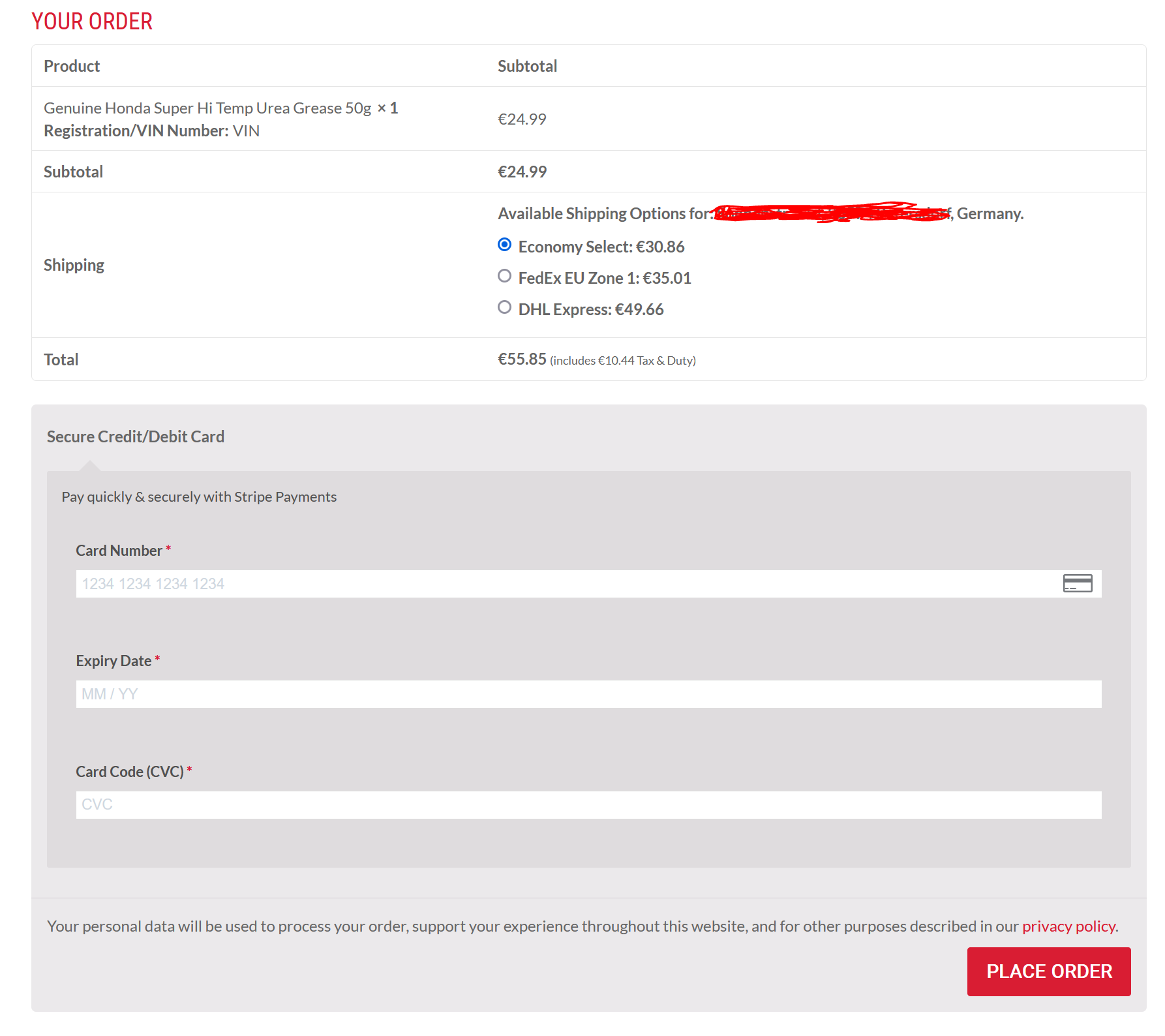Screen dimensions: 1165x1036
Task: Click the credit card icon in card field
Action: pos(1077,583)
